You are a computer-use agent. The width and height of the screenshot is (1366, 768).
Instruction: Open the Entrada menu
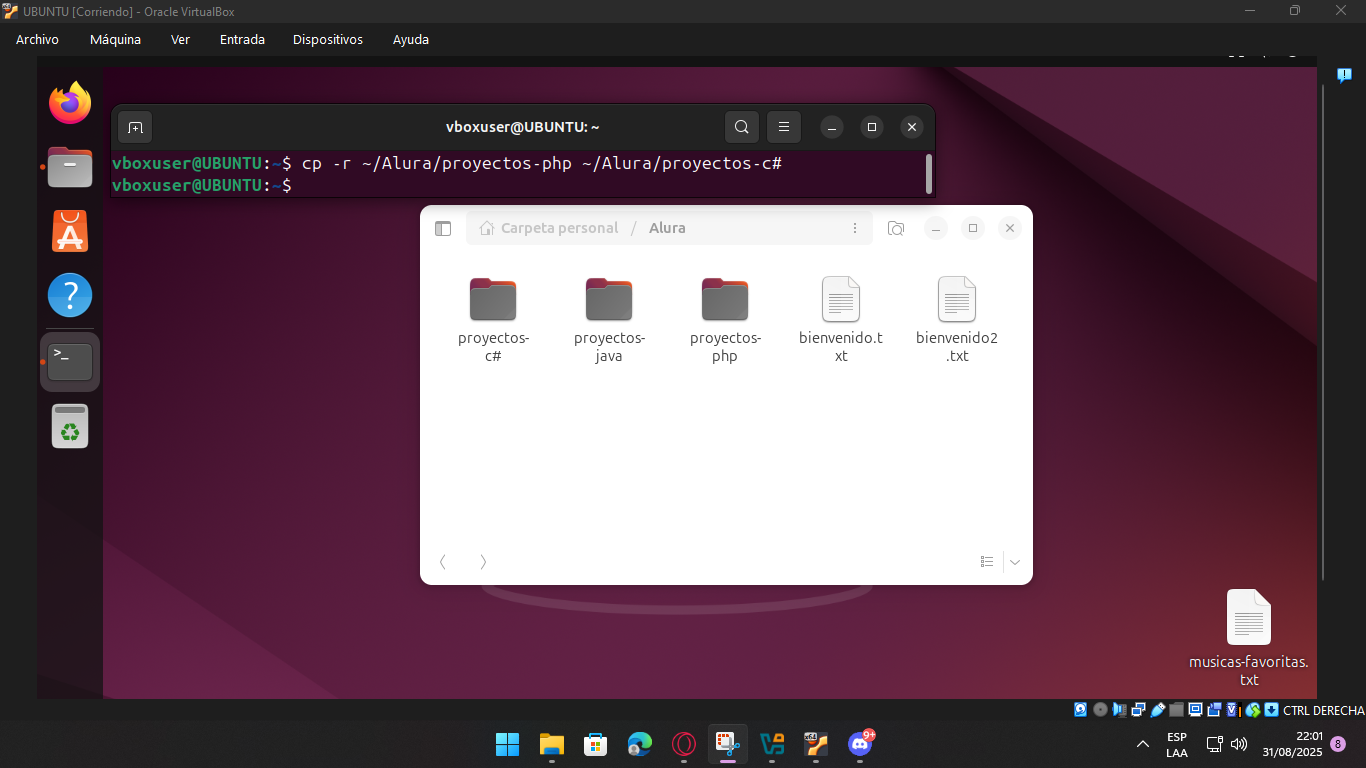pos(242,40)
